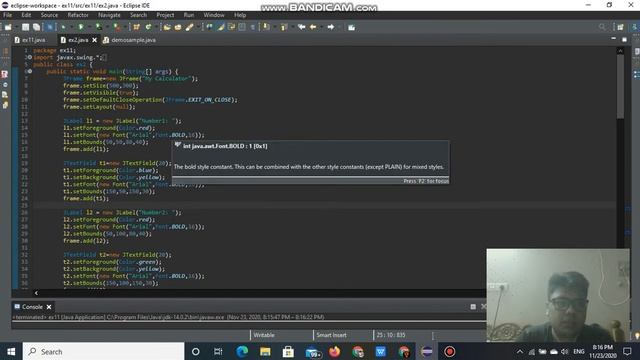The height and width of the screenshot is (360, 640).
Task: Toggle Word Wrap toolbar button
Action: pos(231,27)
